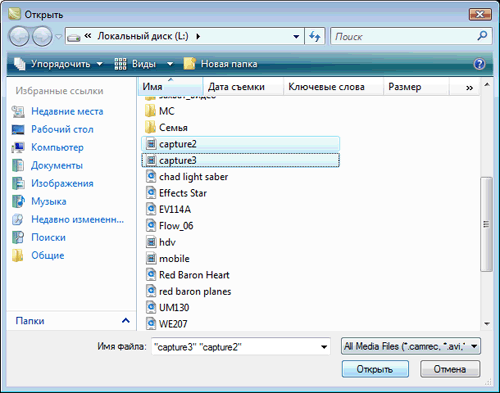500x393 pixels.
Task: Show more columns with the » chevron
Action: [x=469, y=88]
